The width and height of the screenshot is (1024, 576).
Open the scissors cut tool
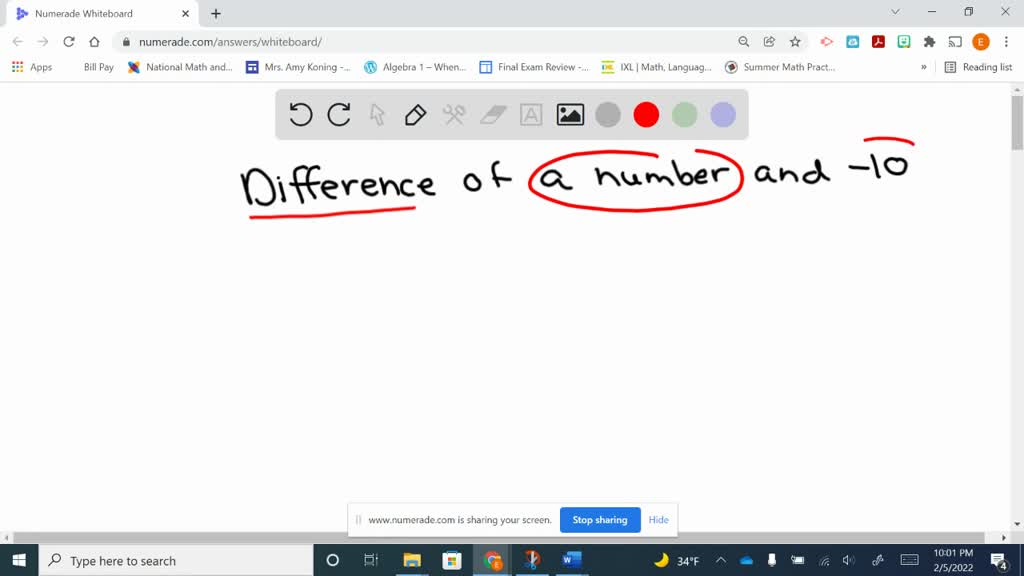[x=453, y=114]
